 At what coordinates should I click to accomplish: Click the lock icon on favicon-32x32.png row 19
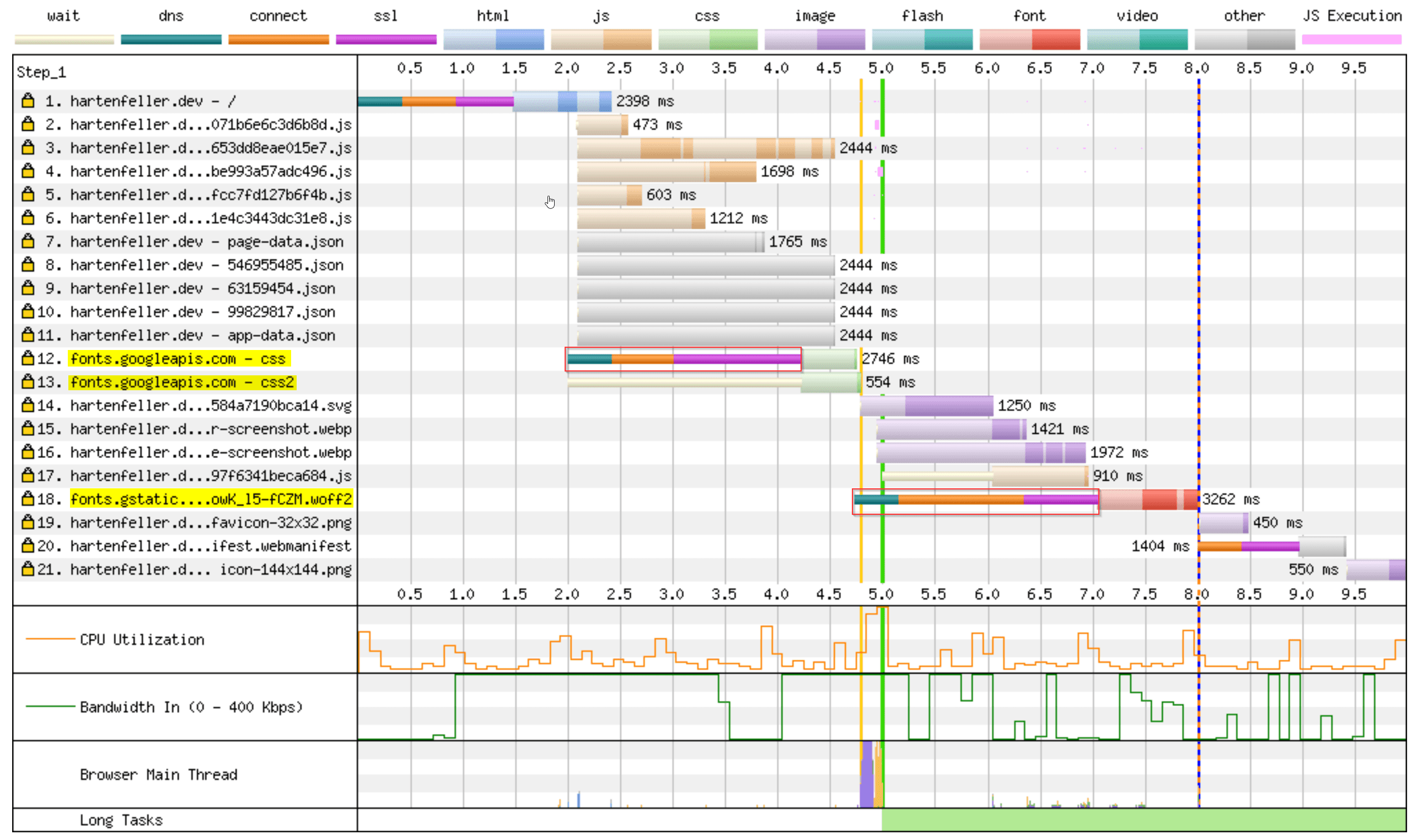(x=28, y=522)
